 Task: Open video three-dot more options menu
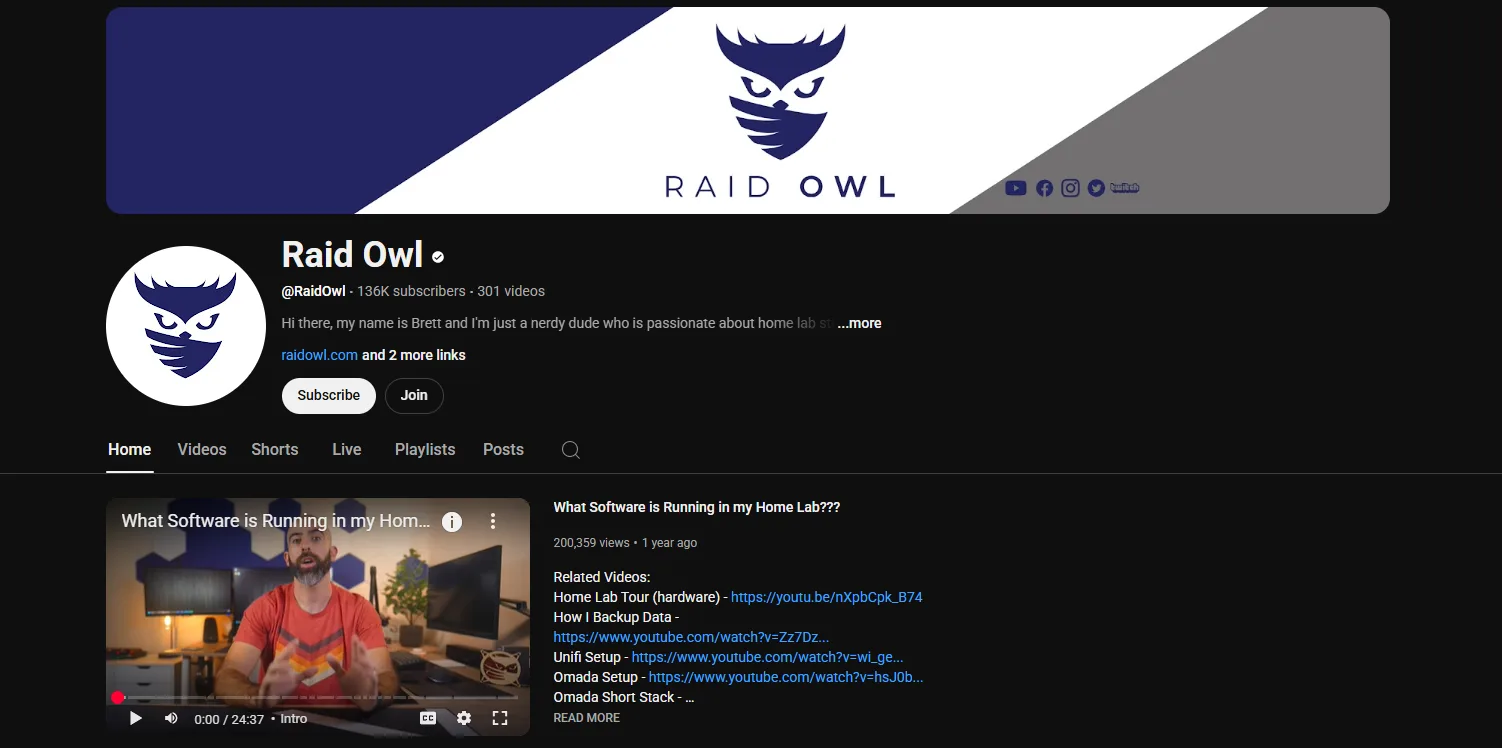pos(493,521)
